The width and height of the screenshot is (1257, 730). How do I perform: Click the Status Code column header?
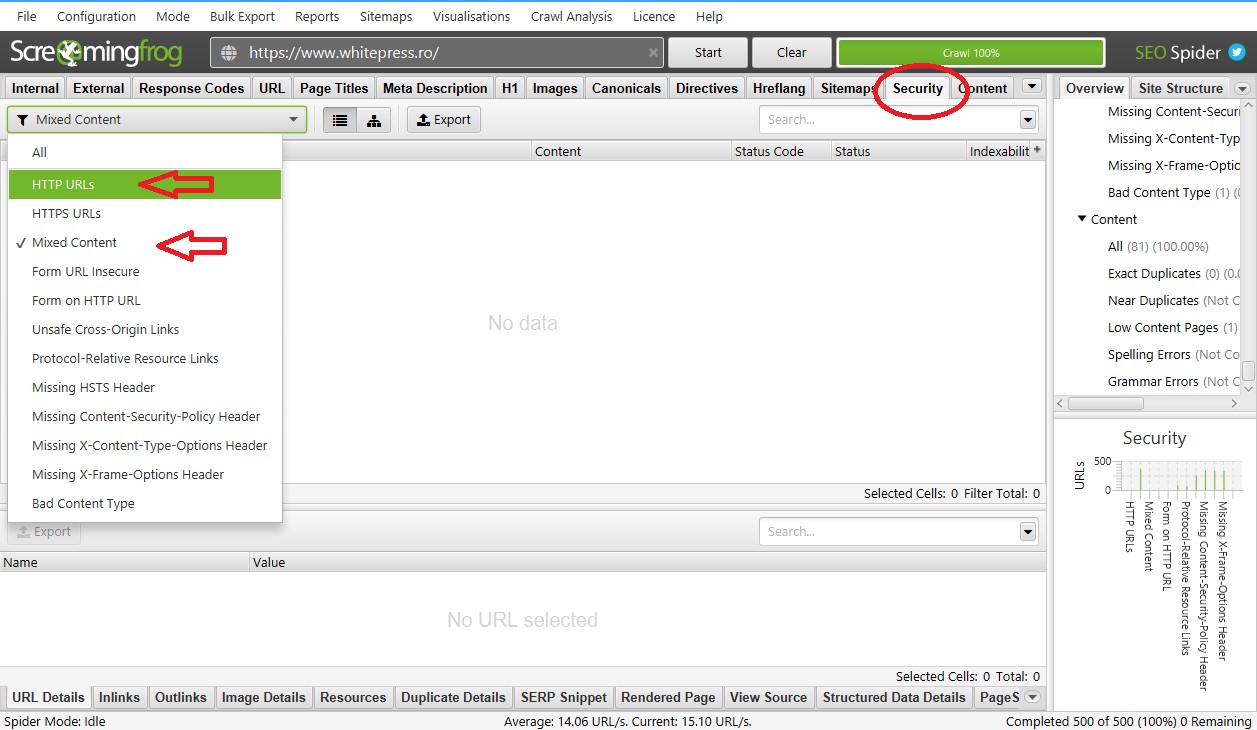click(x=780, y=151)
